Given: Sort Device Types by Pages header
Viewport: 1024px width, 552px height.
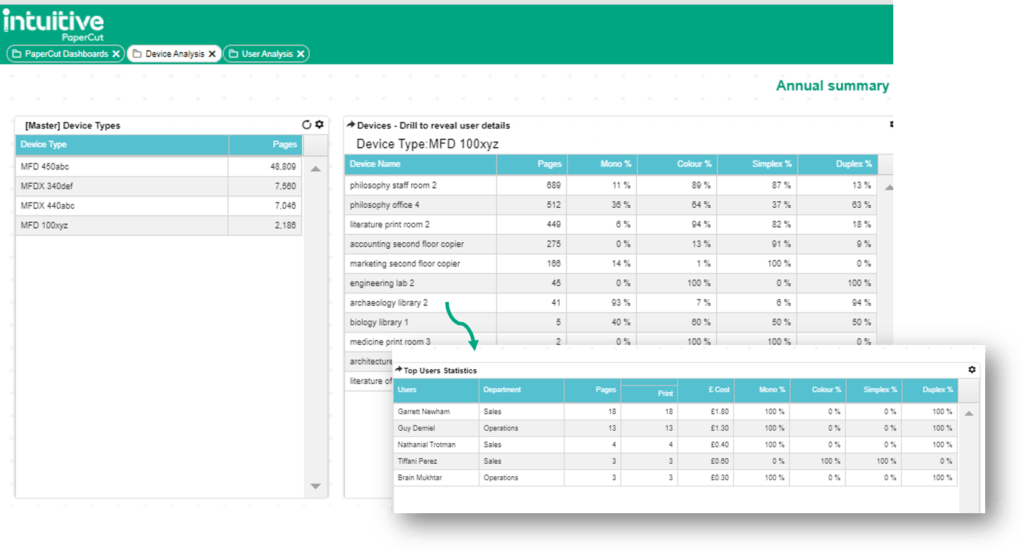Looking at the screenshot, I should click(265, 144).
